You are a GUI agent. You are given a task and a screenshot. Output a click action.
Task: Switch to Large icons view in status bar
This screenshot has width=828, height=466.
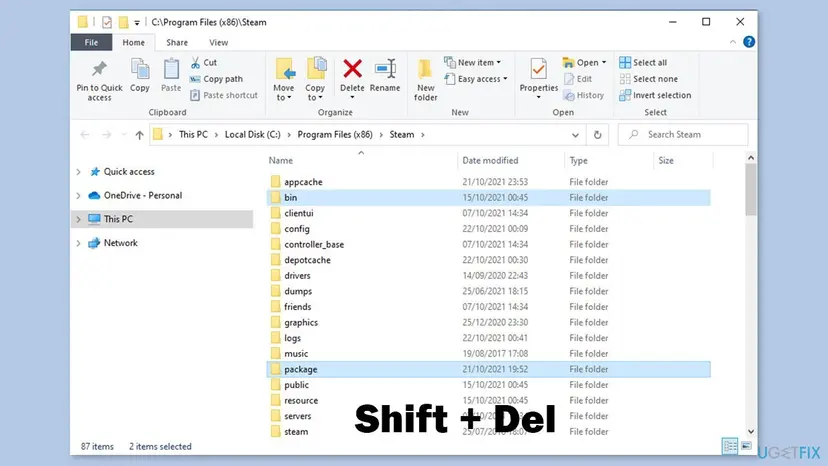tap(746, 446)
